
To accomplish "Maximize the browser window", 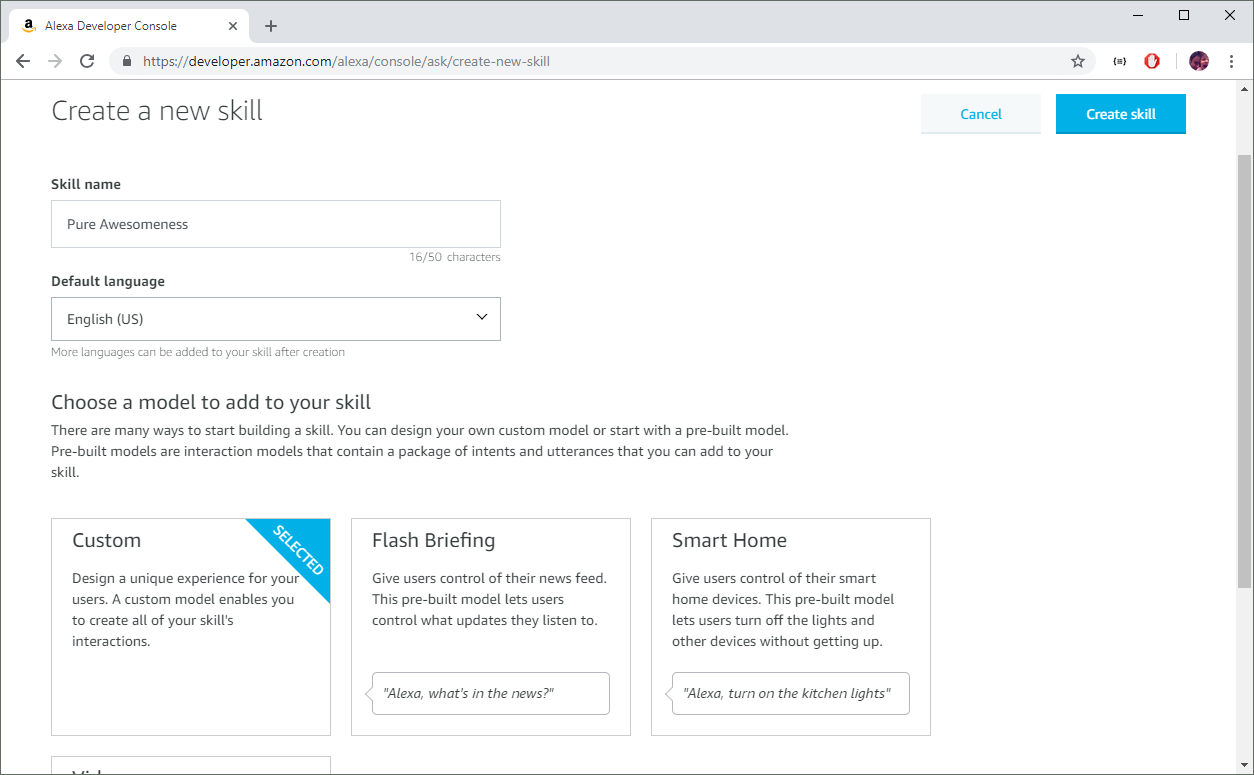I will tap(1184, 15).
